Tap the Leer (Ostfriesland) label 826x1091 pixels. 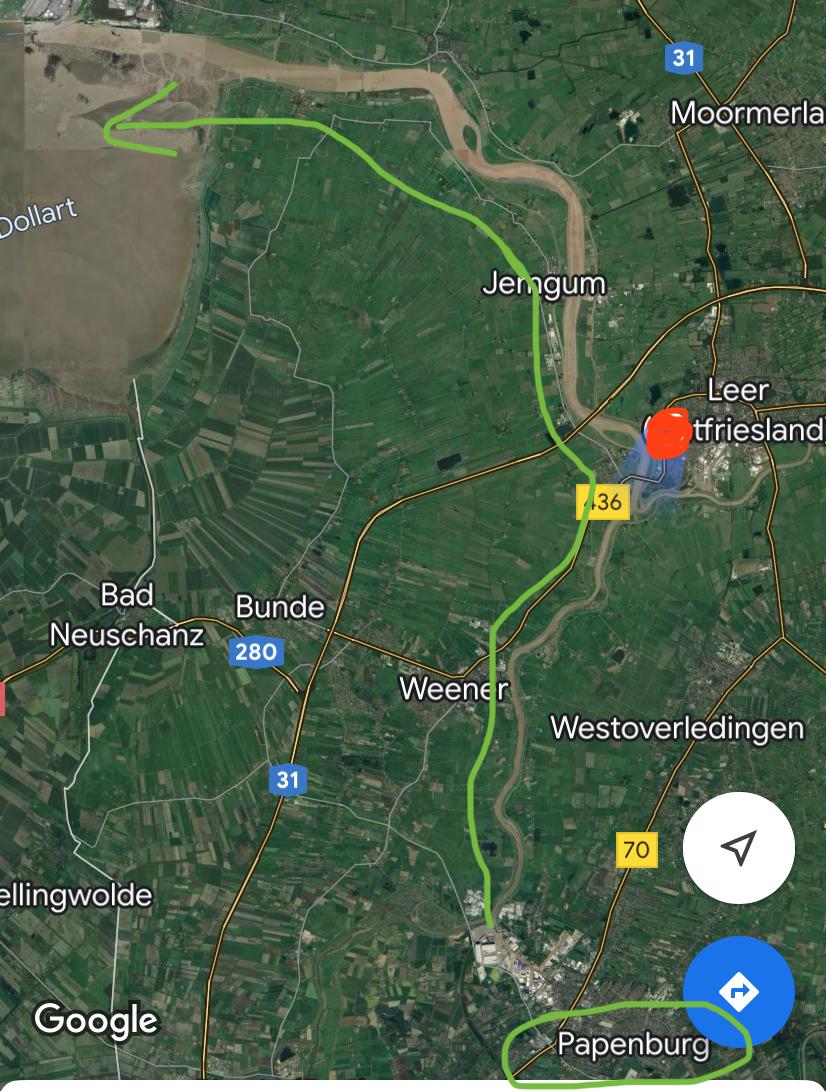click(736, 411)
